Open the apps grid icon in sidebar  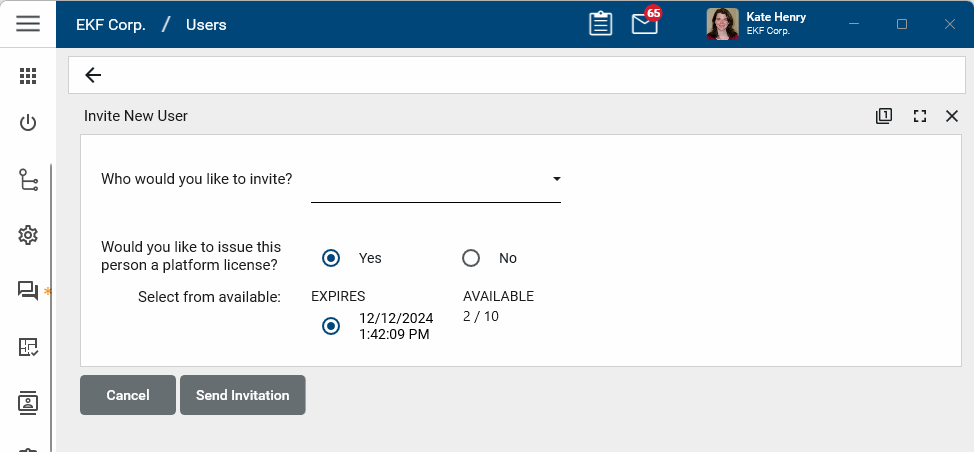(28, 76)
